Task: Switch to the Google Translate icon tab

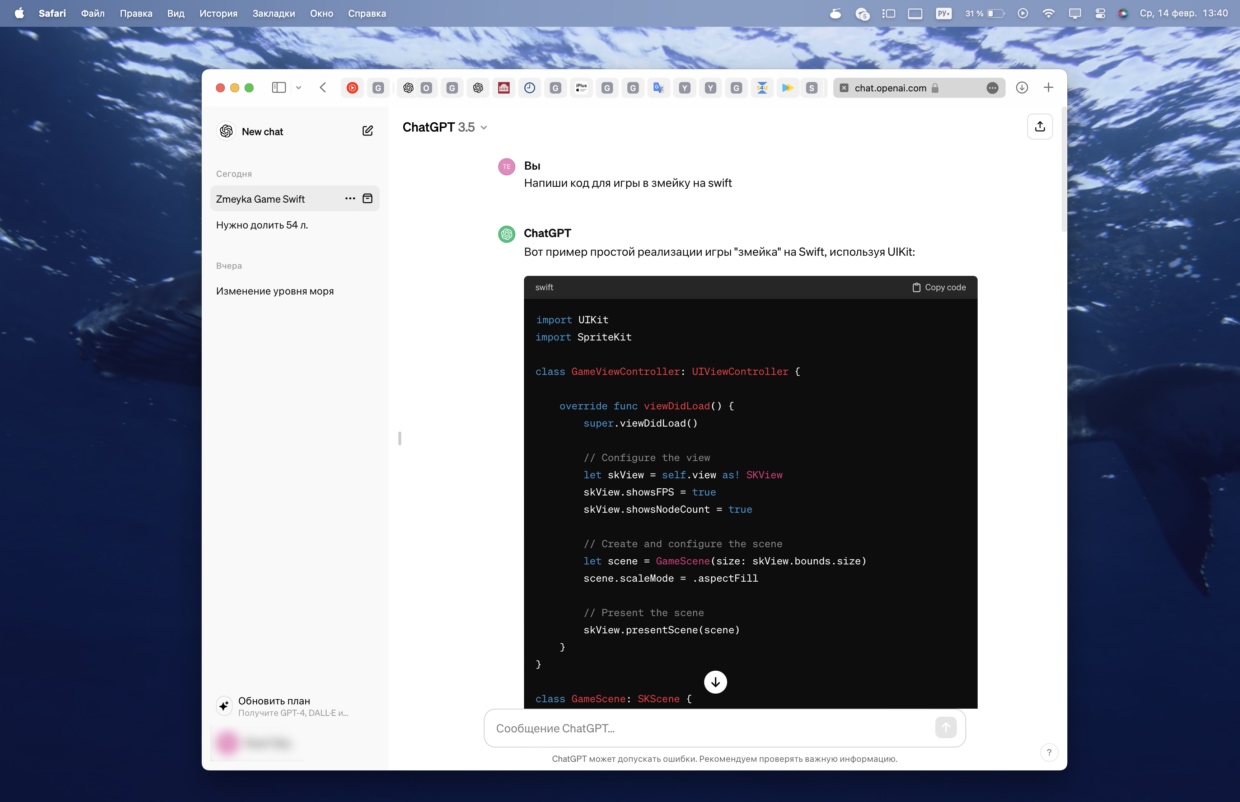Action: tap(658, 88)
